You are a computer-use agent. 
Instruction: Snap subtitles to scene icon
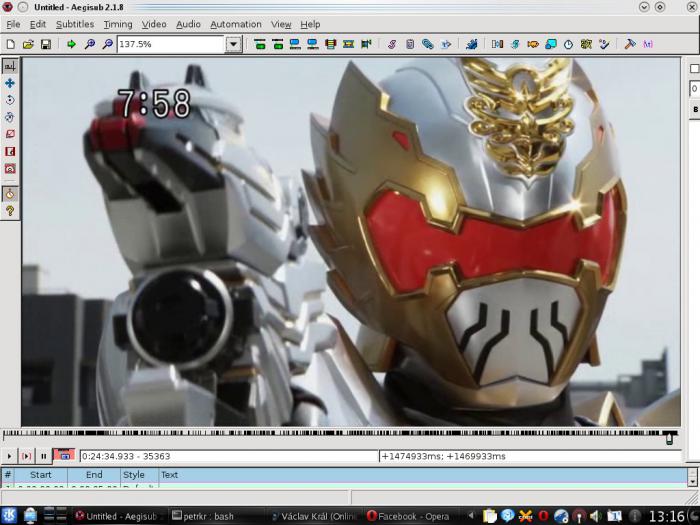point(348,44)
